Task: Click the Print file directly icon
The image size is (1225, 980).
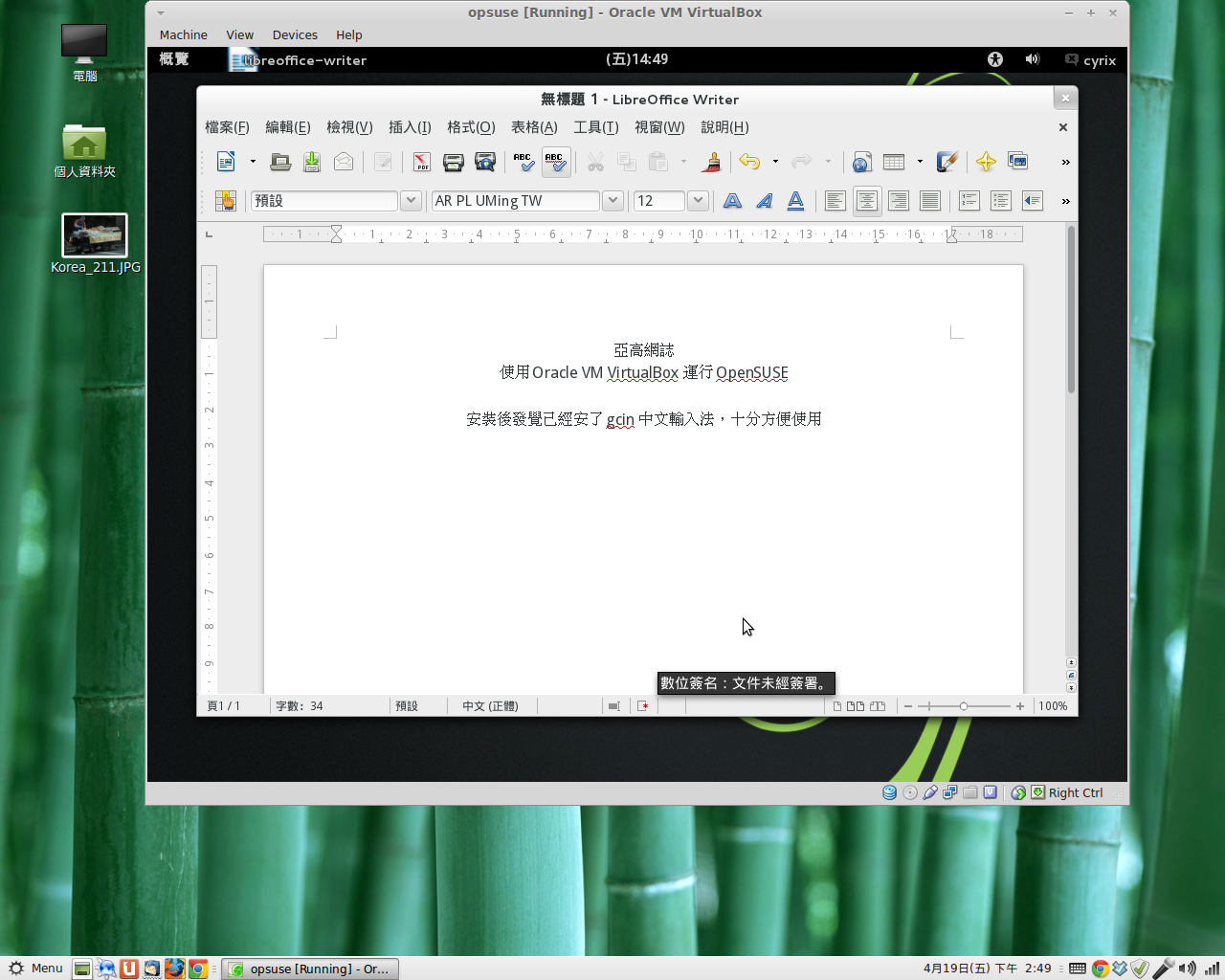Action: (454, 162)
